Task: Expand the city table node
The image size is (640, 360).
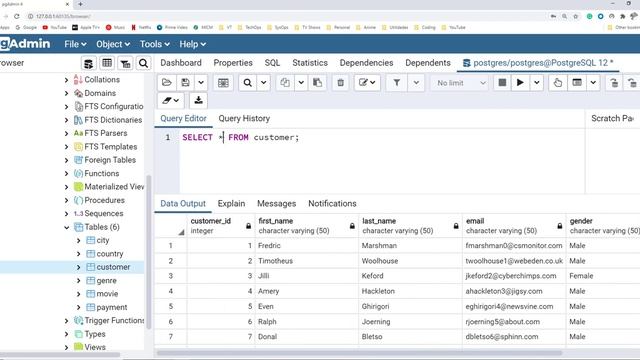Action: pyautogui.click(x=78, y=240)
